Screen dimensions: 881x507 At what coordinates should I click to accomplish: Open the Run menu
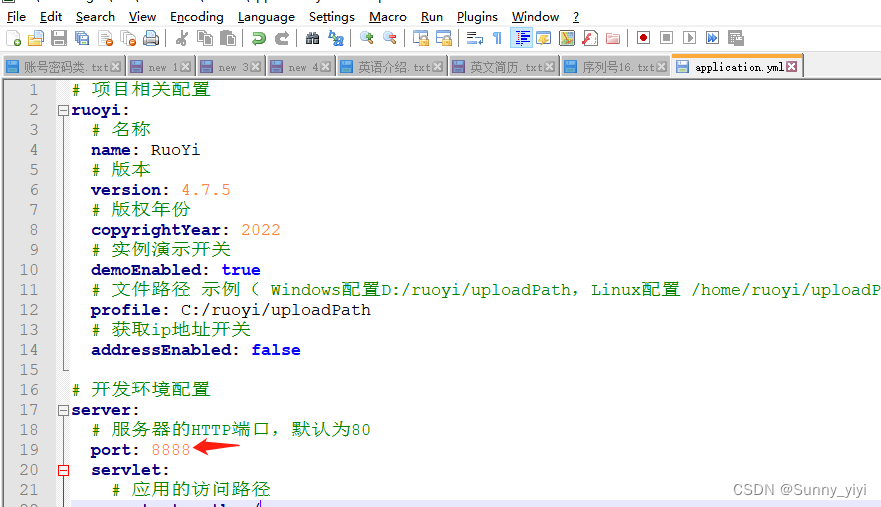(432, 17)
